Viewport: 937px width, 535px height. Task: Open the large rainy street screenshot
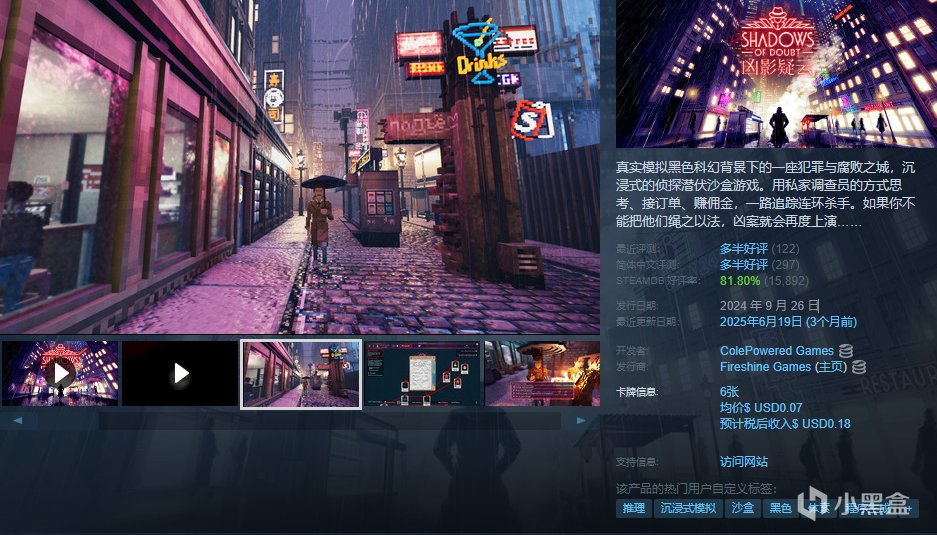coord(300,167)
